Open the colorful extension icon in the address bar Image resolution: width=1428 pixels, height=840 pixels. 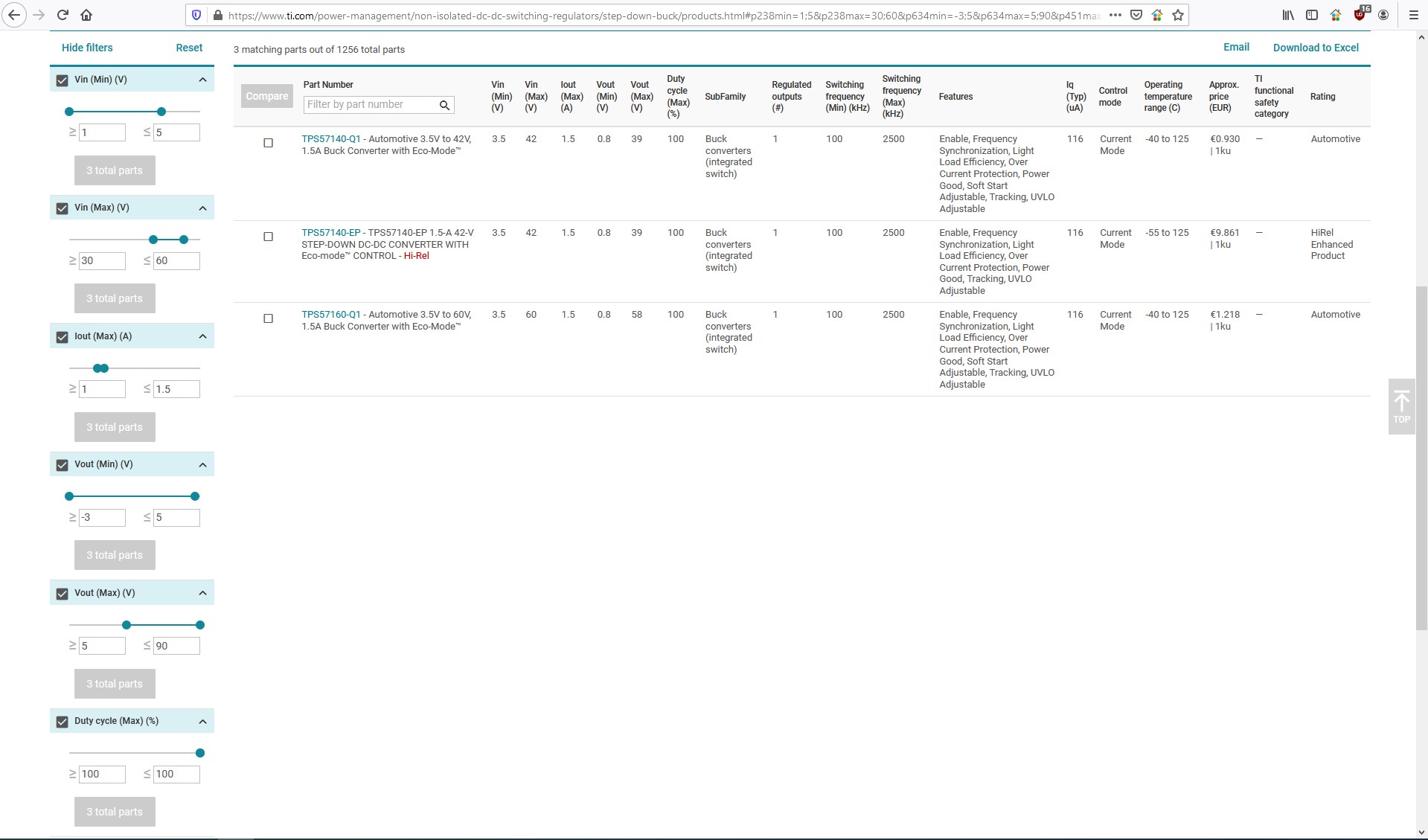[1157, 15]
